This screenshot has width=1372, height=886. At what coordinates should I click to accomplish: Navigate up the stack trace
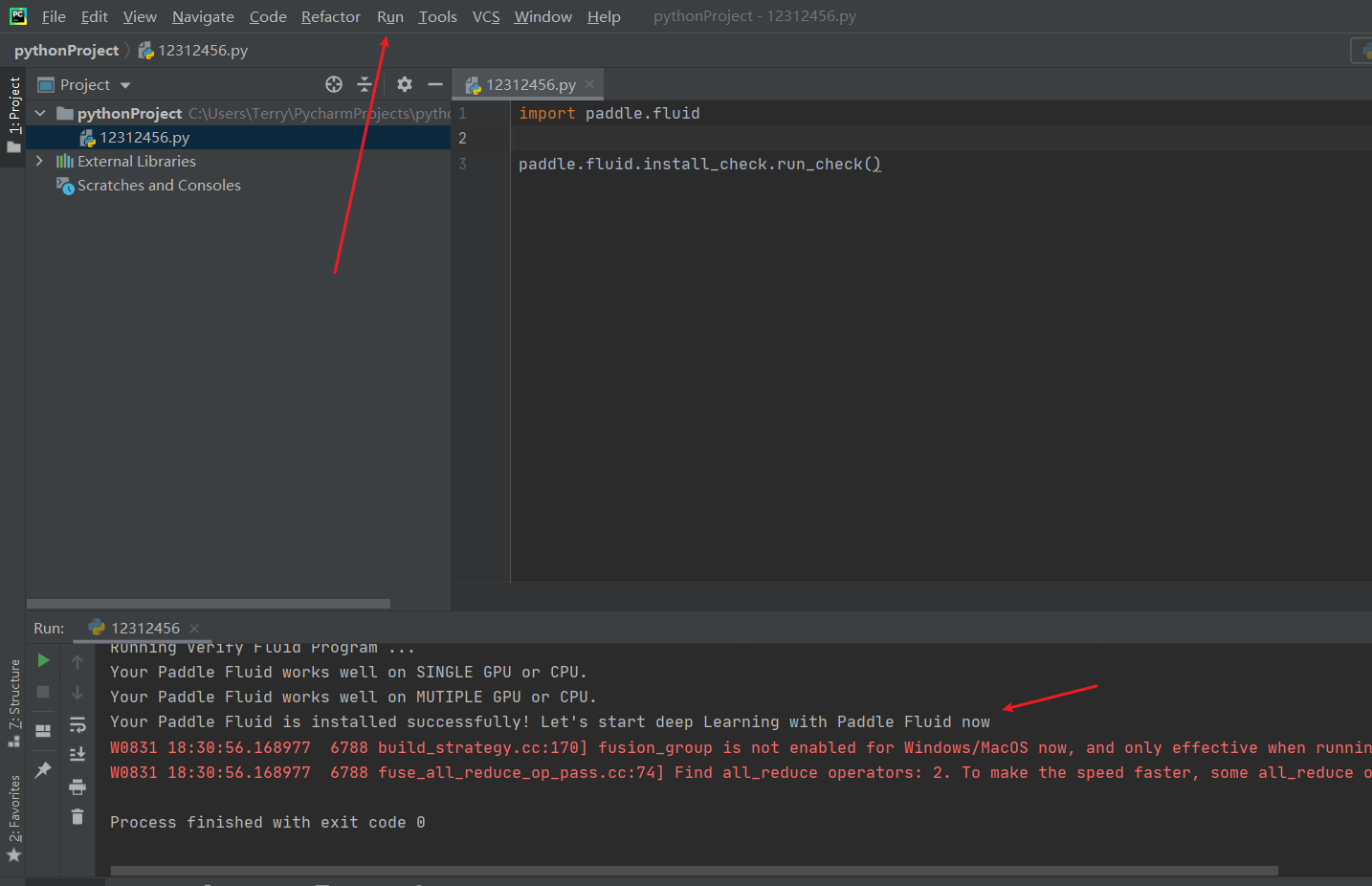77,662
